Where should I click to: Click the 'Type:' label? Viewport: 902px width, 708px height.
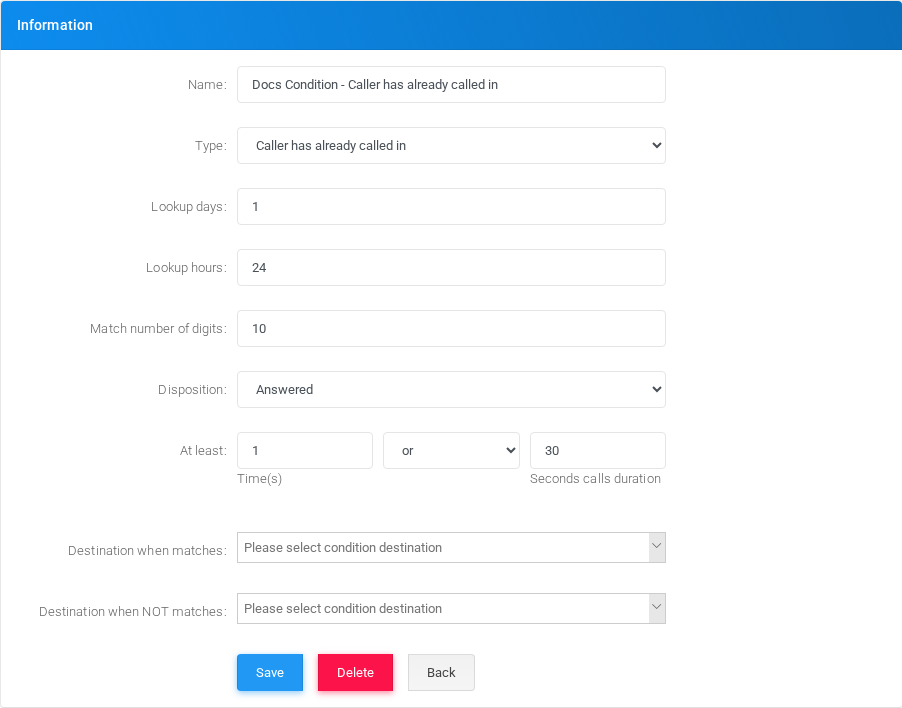(211, 146)
